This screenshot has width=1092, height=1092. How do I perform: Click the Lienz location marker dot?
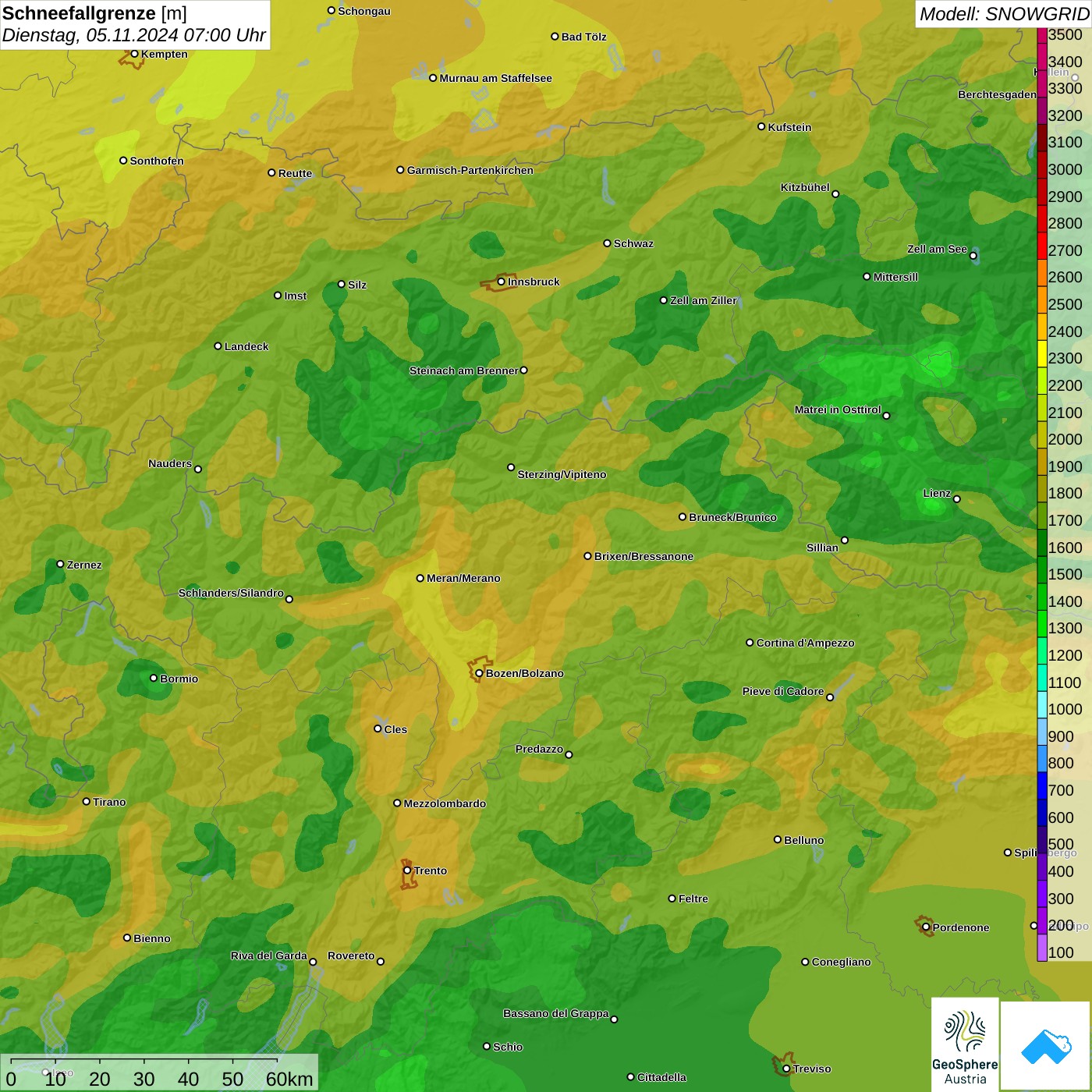[x=957, y=499]
